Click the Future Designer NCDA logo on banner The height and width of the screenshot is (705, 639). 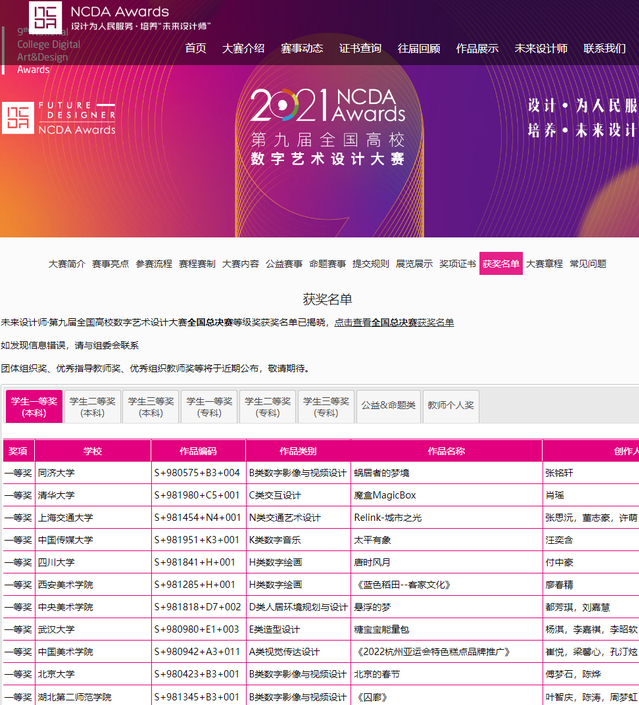[60, 117]
